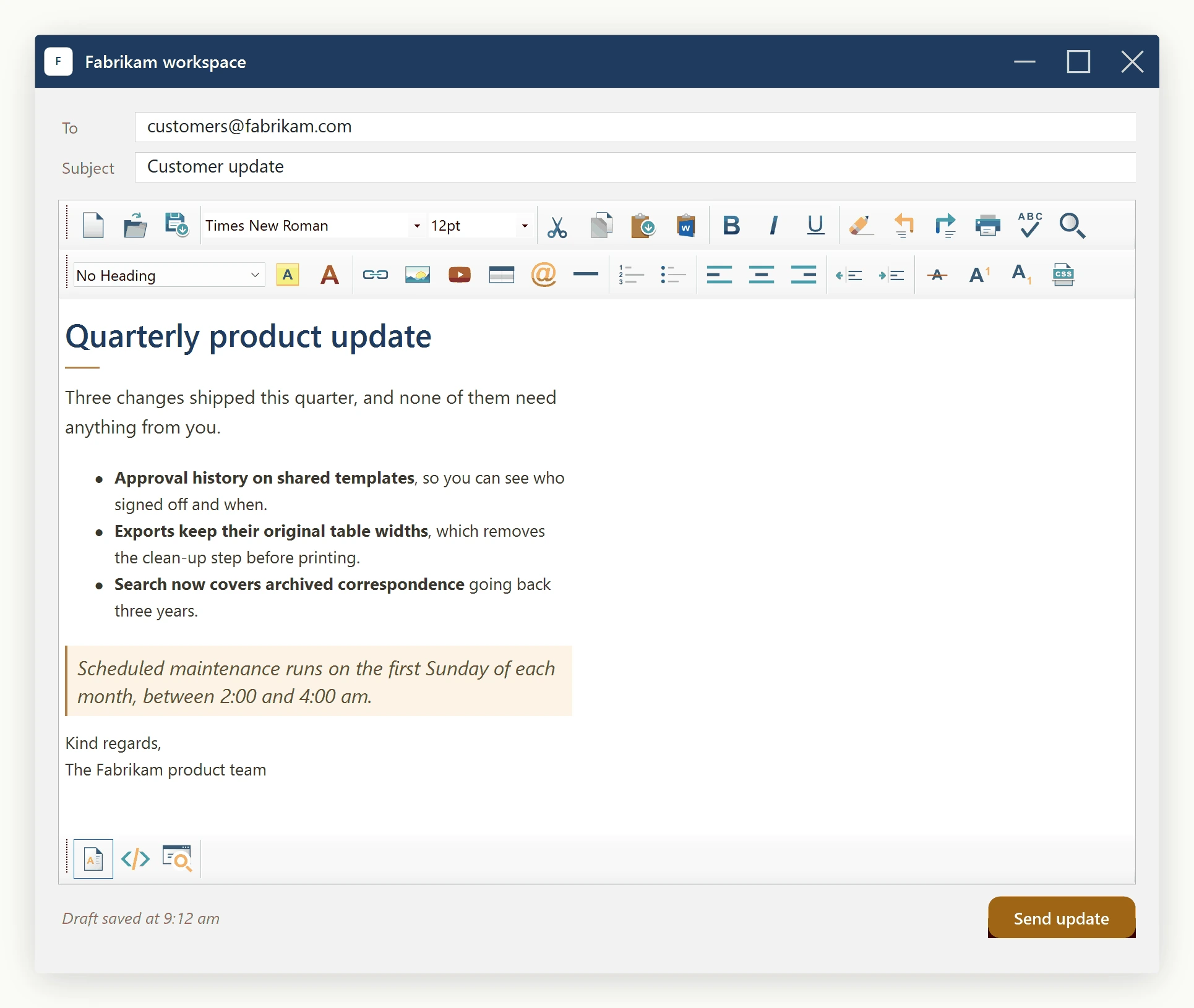Click the To recipient field
The height and width of the screenshot is (1008, 1194).
tap(635, 127)
